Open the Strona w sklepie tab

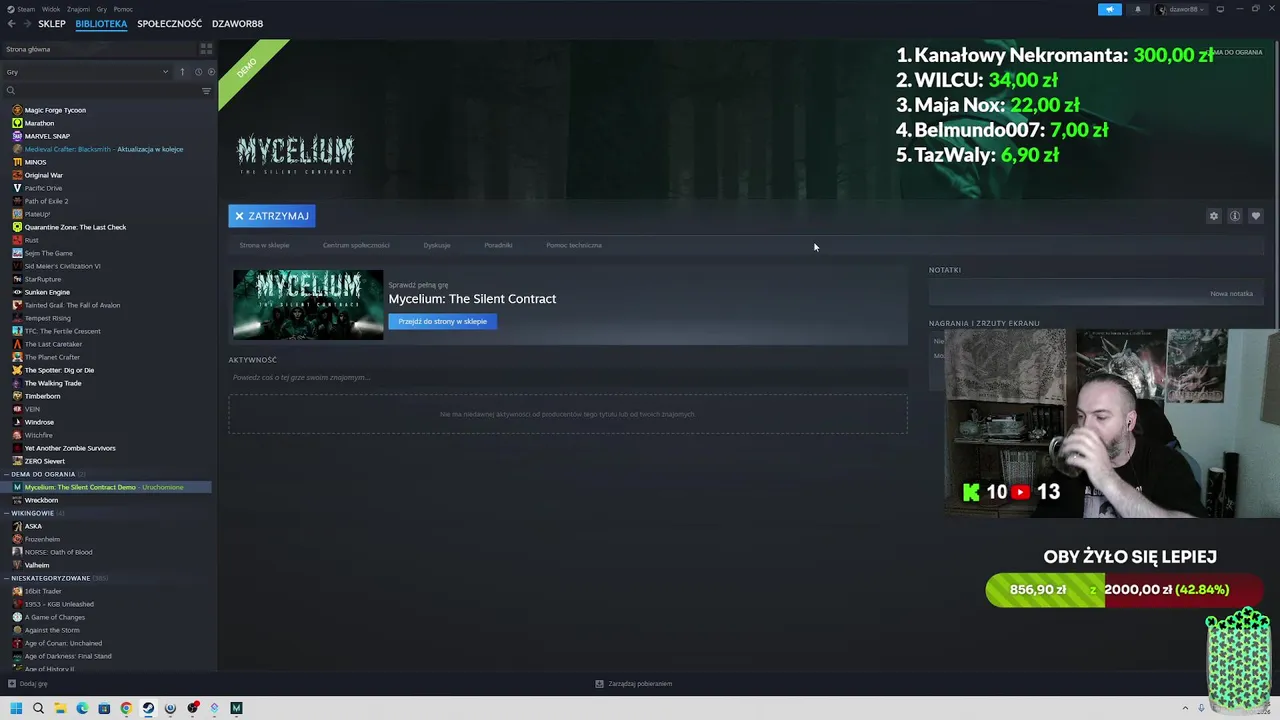[264, 245]
